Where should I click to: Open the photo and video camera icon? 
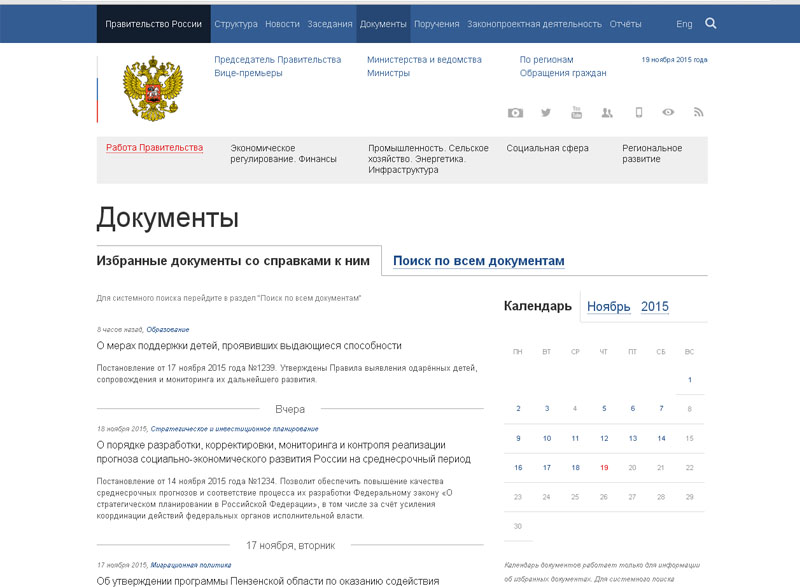point(515,113)
